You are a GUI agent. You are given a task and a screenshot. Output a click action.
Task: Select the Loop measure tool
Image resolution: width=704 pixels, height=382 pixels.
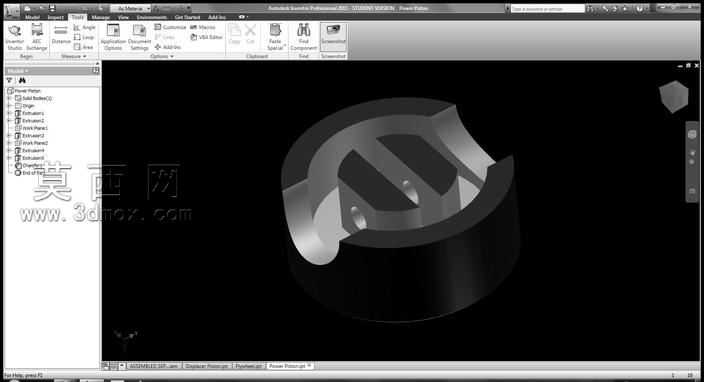84,37
